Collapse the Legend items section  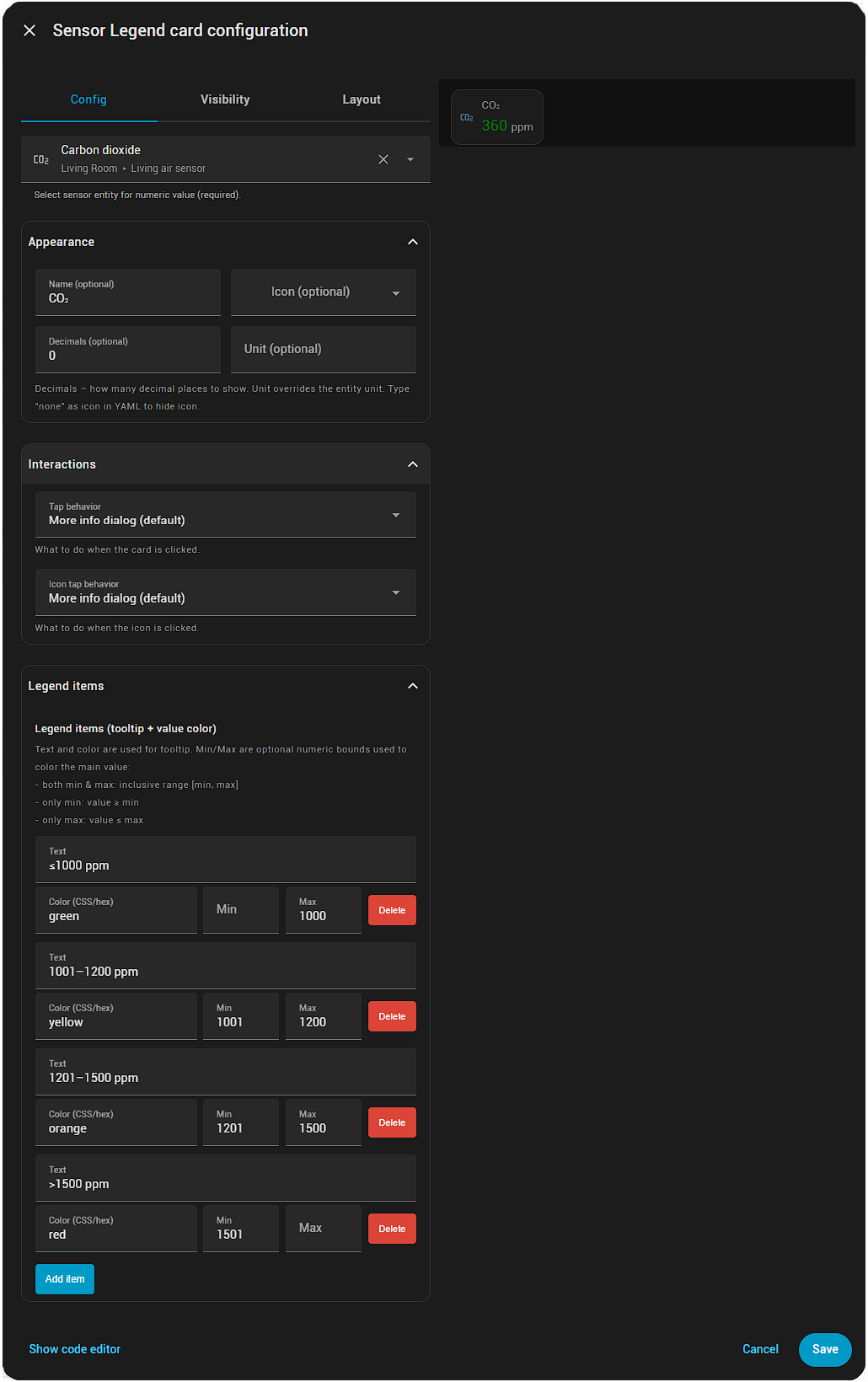(412, 686)
